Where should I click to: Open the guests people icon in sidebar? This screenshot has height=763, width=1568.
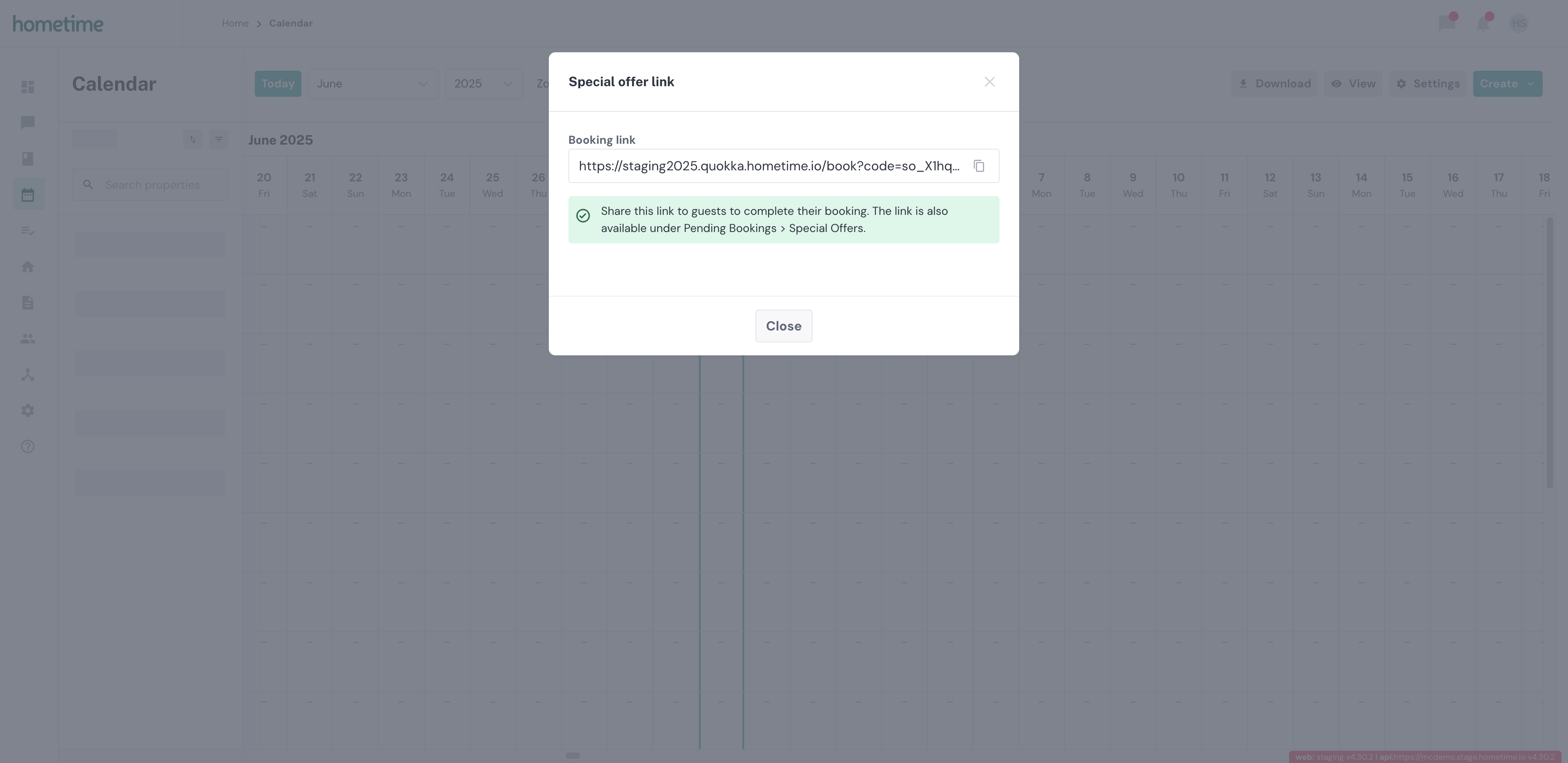click(x=28, y=339)
